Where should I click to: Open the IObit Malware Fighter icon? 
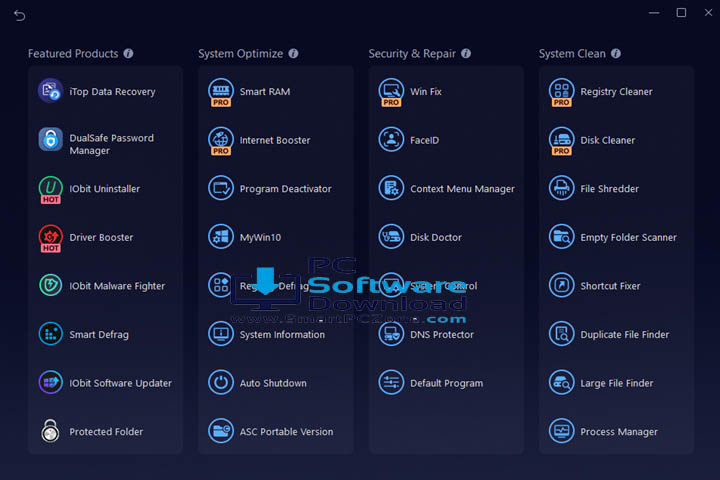tap(51, 285)
